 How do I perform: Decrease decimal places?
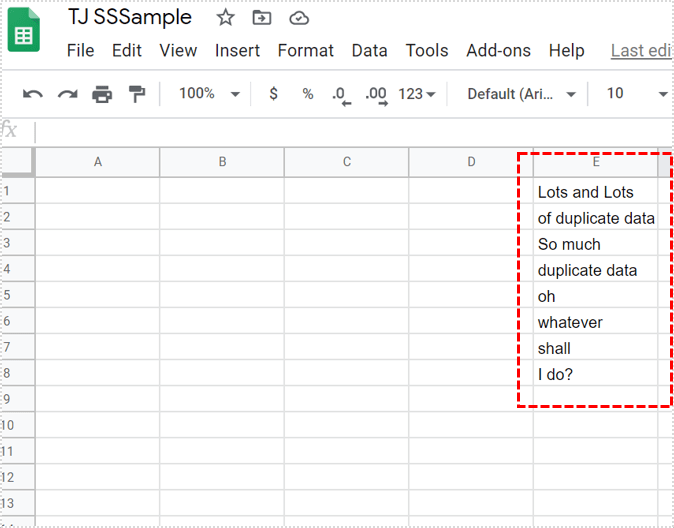point(341,94)
